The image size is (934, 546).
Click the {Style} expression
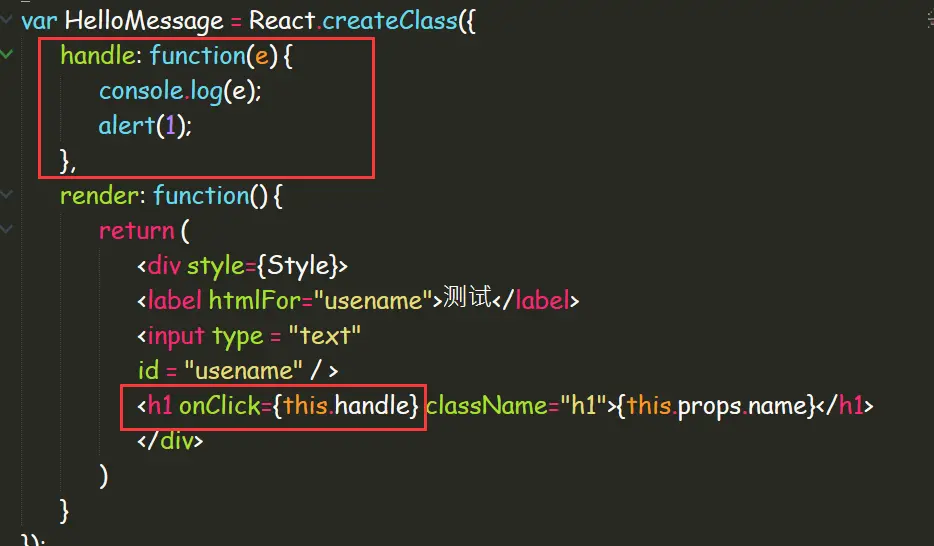[298, 266]
